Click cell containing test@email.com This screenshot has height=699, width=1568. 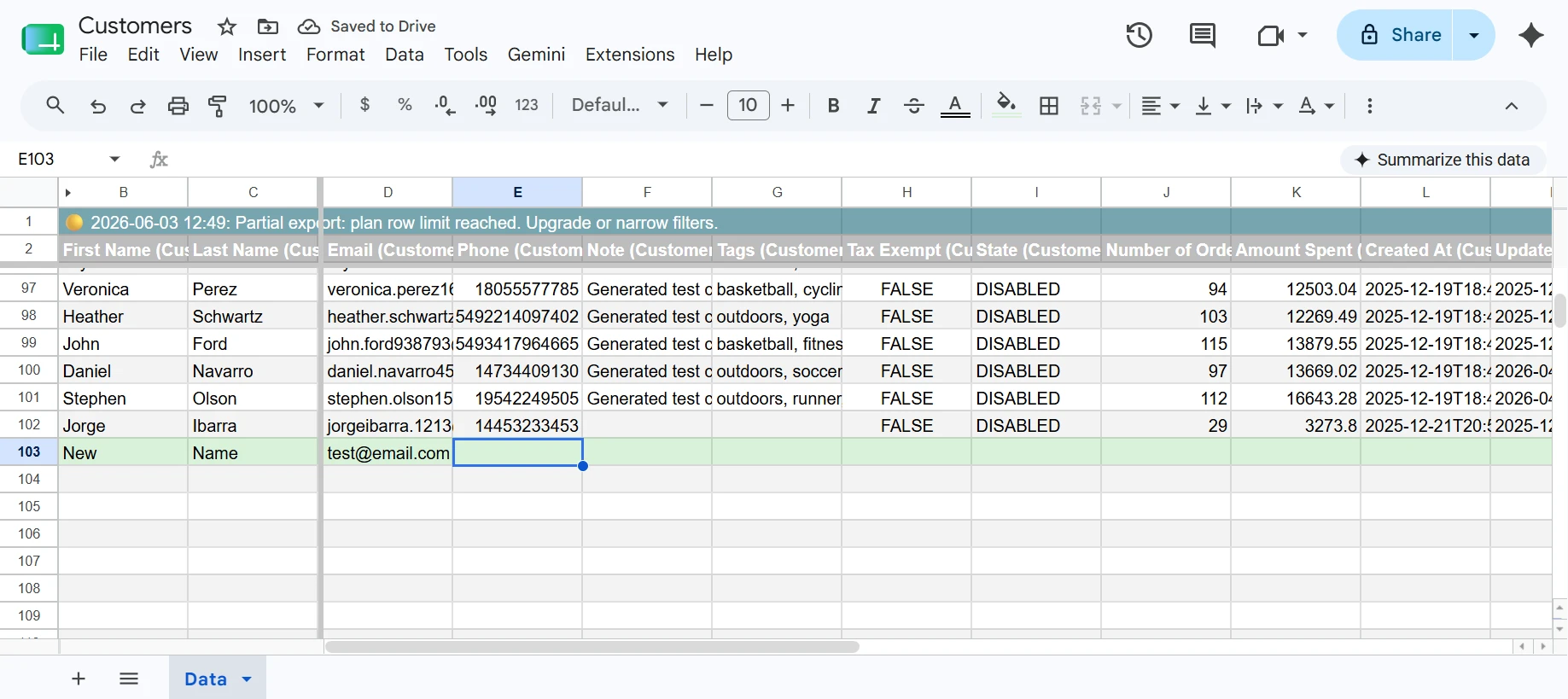(388, 453)
